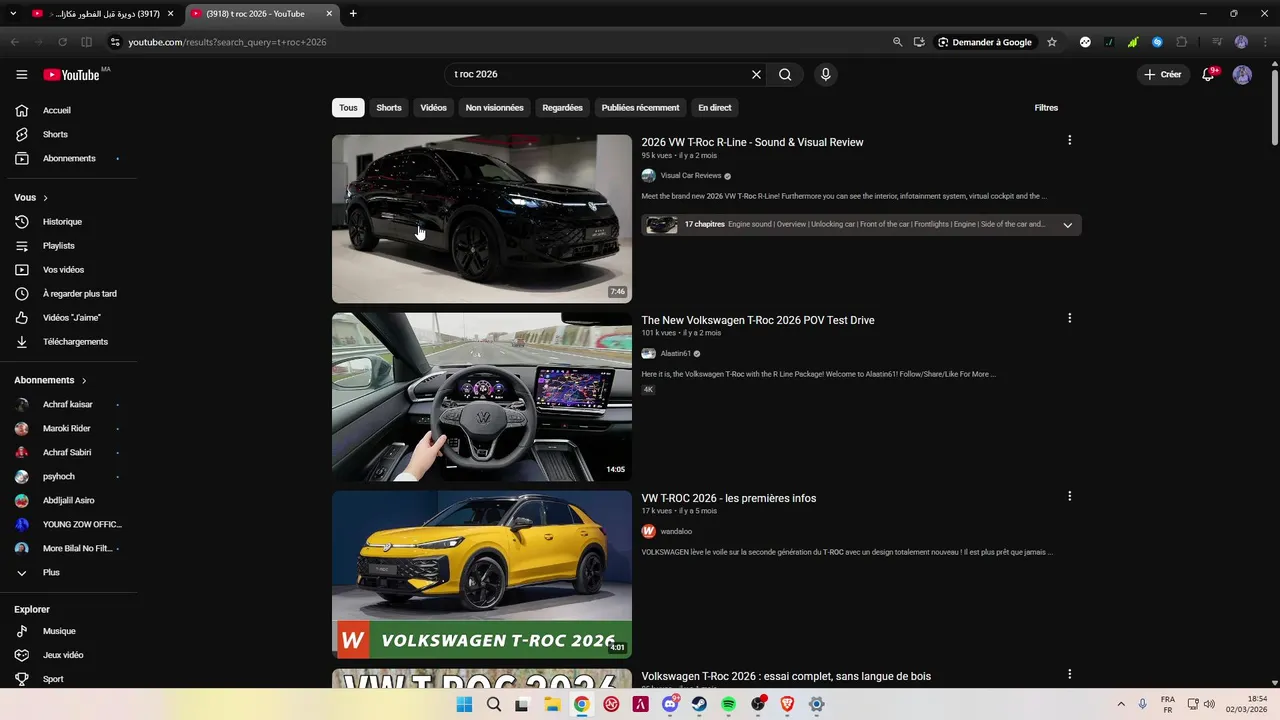This screenshot has width=1280, height=720.
Task: Open more options for POV Test Drive video
Action: [x=1069, y=319]
